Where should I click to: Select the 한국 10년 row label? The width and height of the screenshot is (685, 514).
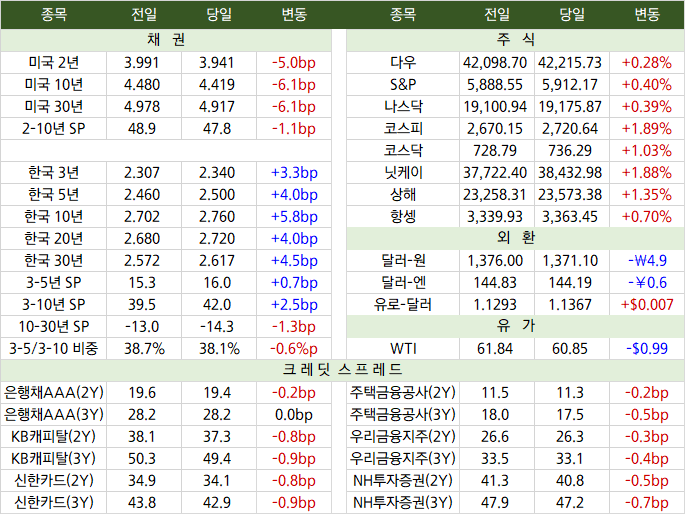[x=54, y=217]
